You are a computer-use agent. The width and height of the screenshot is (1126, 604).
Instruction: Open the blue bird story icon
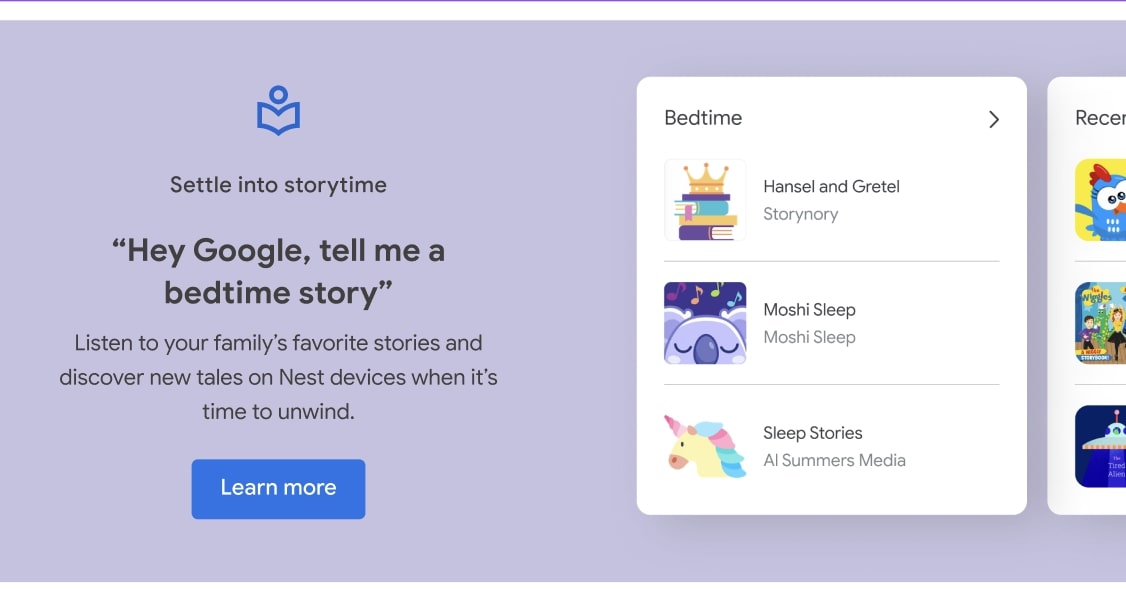(x=1100, y=200)
